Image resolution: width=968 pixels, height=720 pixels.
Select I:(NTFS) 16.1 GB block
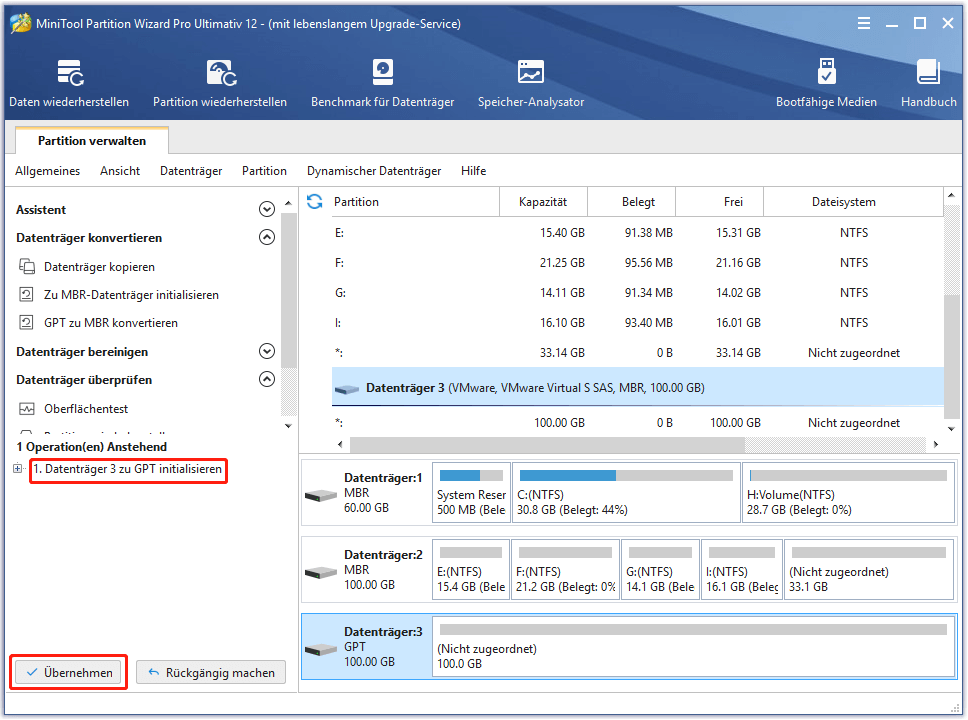tap(741, 570)
